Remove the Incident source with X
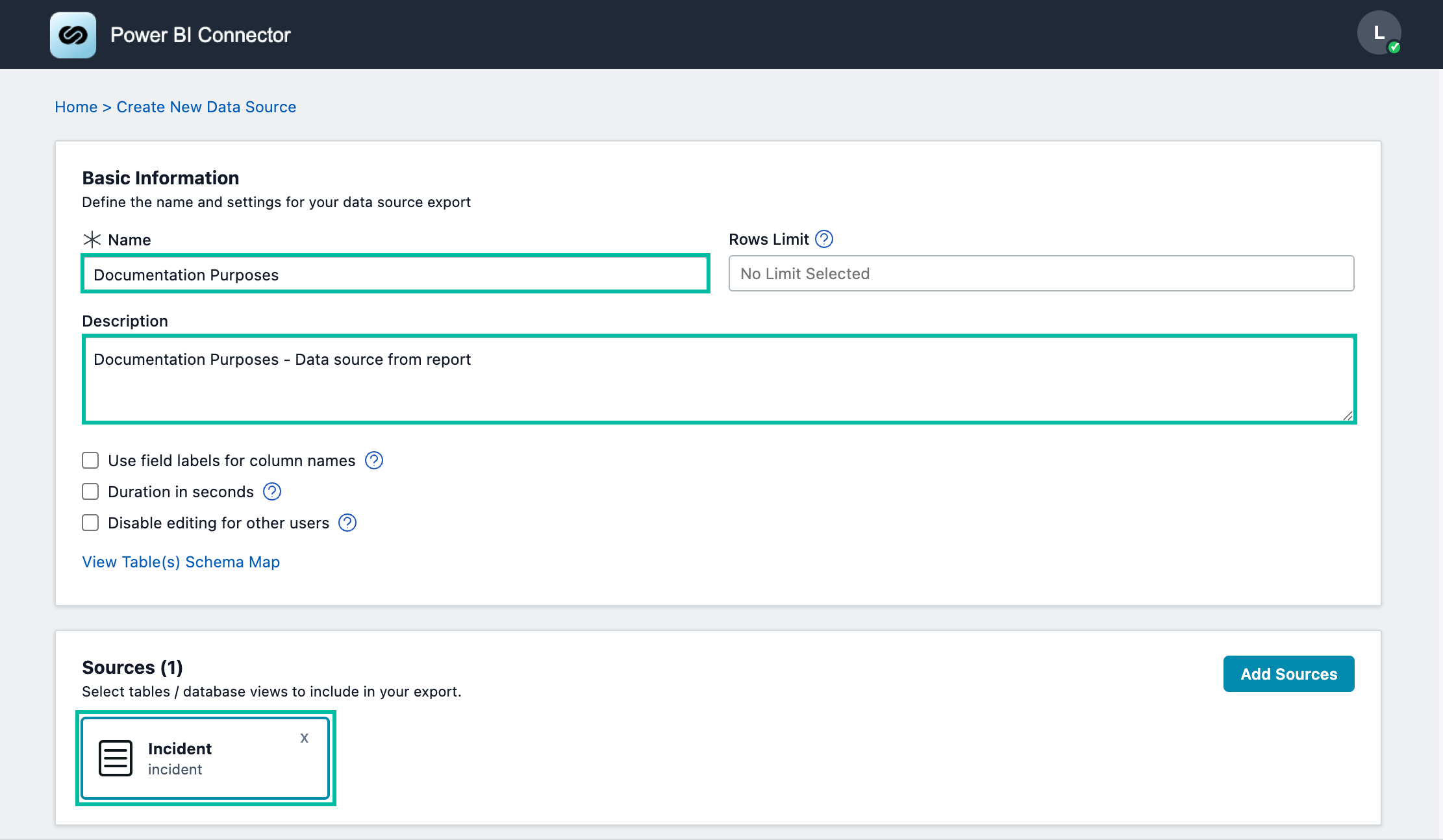 [304, 738]
